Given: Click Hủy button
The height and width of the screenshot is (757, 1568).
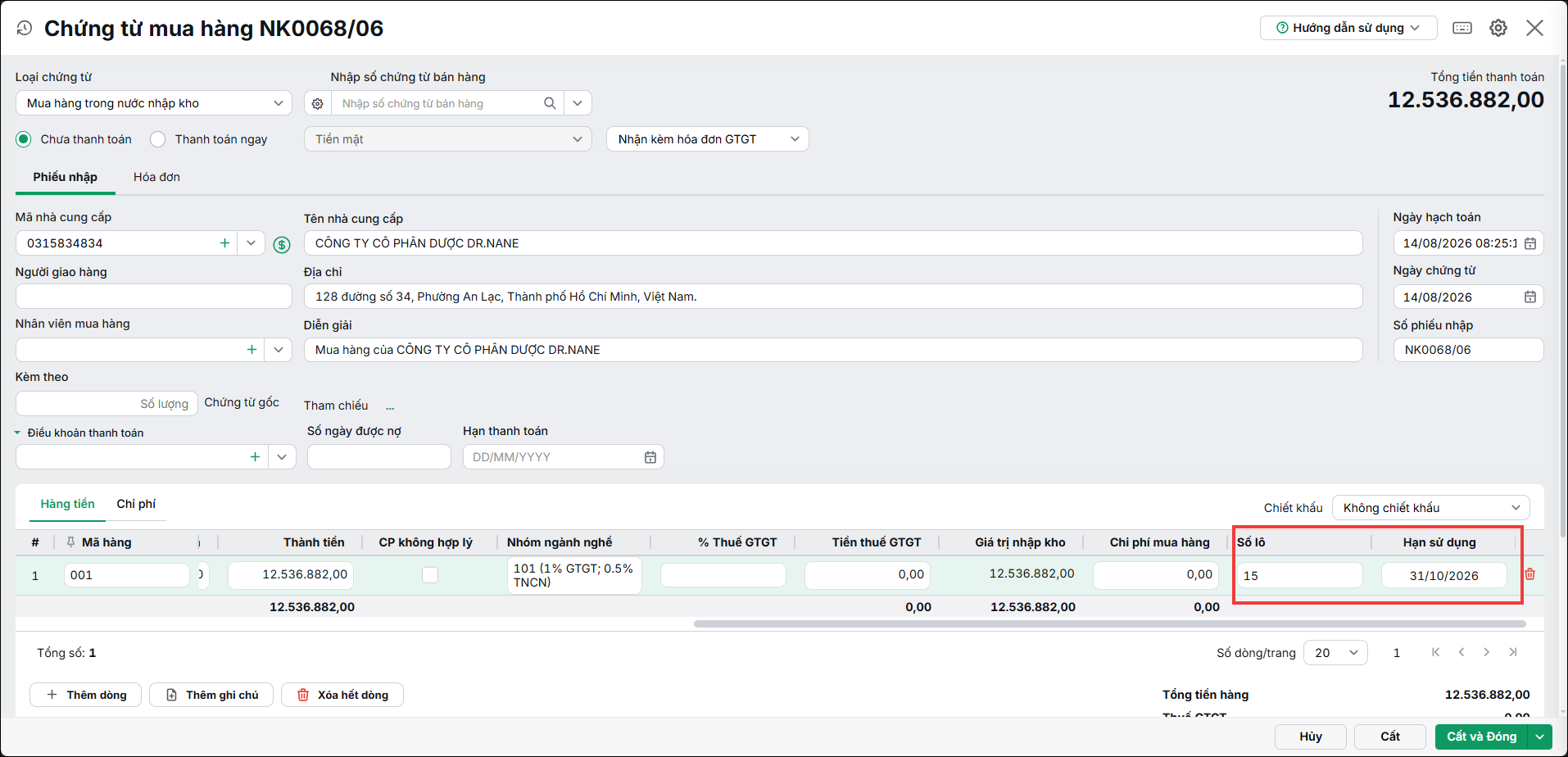Looking at the screenshot, I should click(x=1311, y=737).
